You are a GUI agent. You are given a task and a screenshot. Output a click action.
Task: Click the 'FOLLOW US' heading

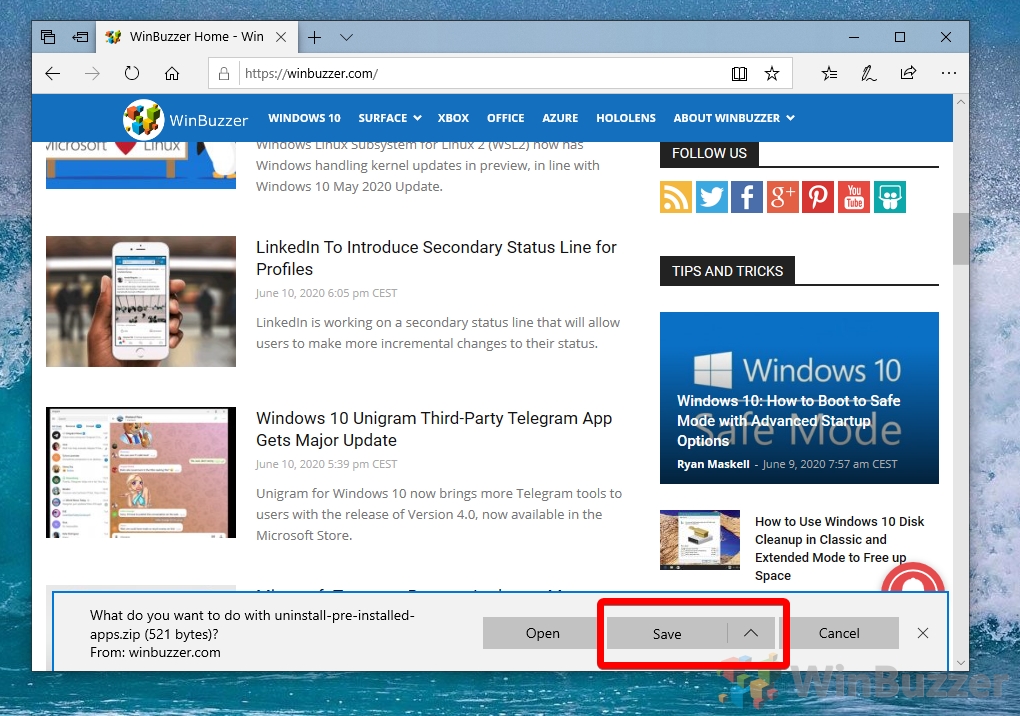pyautogui.click(x=709, y=153)
